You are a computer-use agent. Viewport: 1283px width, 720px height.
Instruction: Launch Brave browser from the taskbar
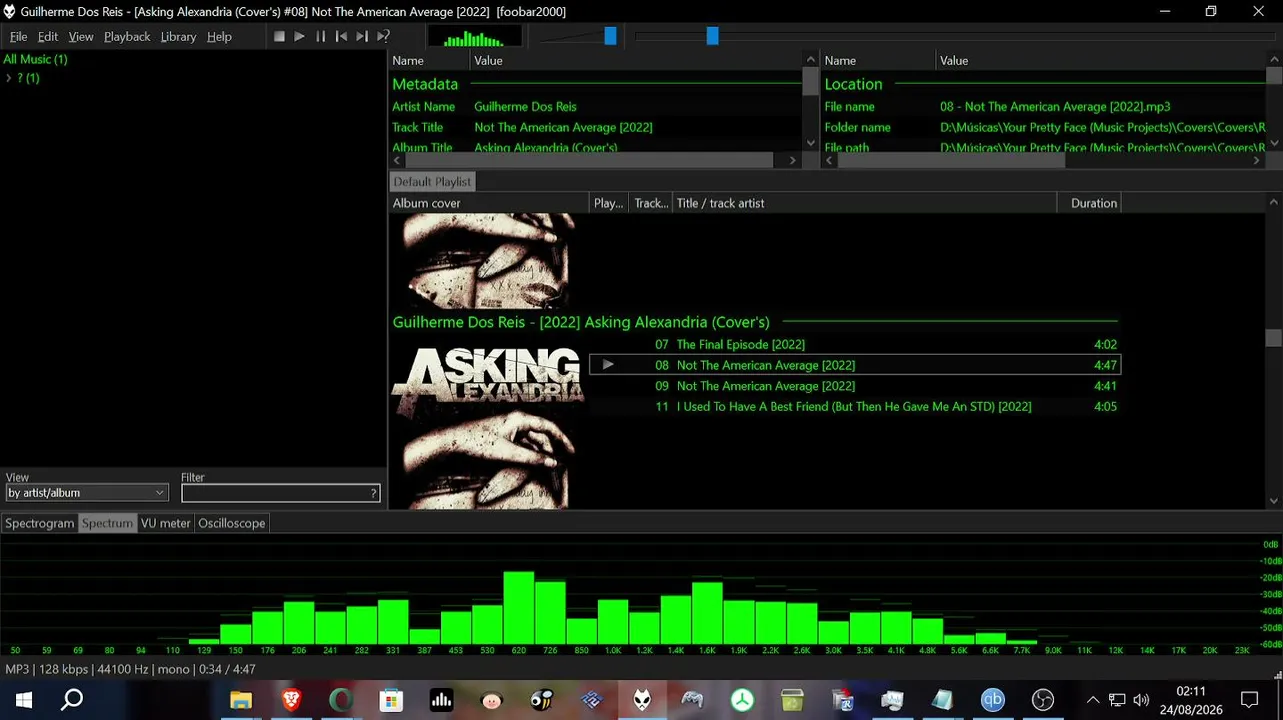(x=291, y=700)
